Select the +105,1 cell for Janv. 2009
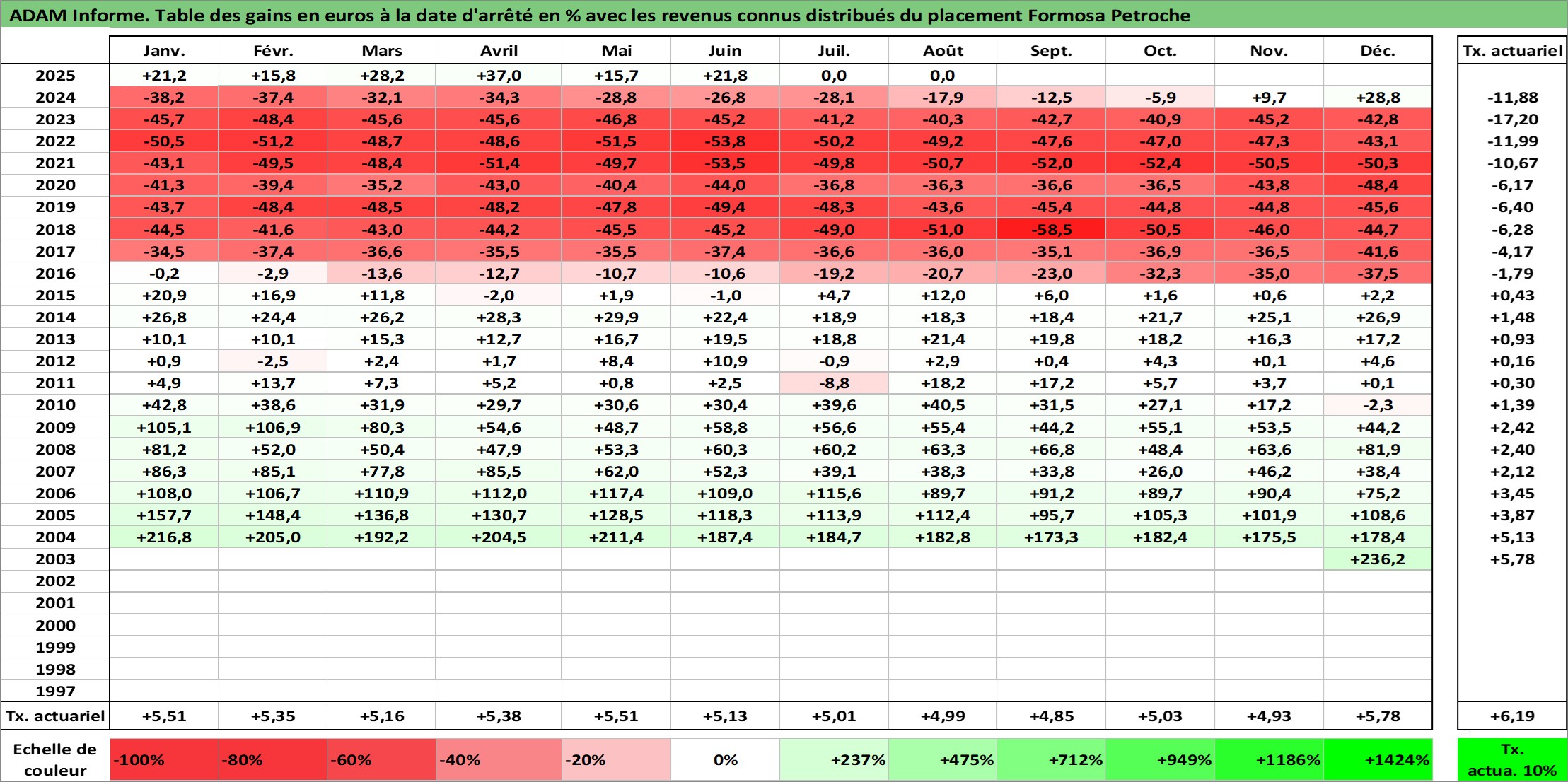 coord(164,428)
